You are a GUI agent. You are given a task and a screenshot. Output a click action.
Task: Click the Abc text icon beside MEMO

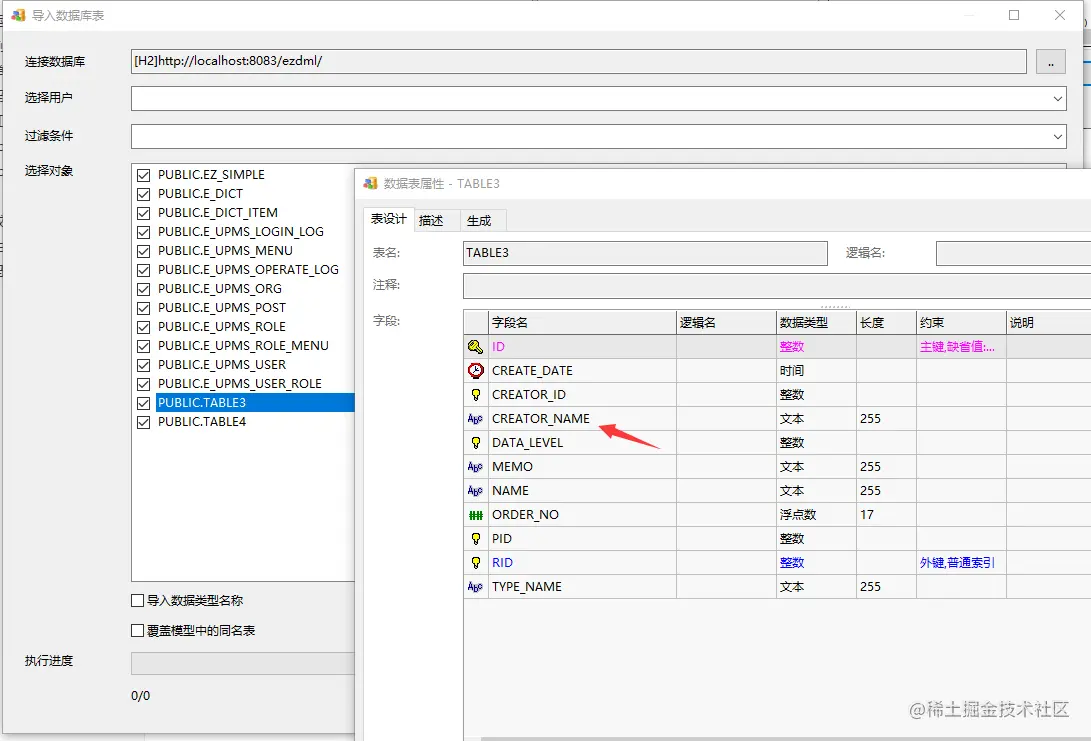click(x=475, y=467)
